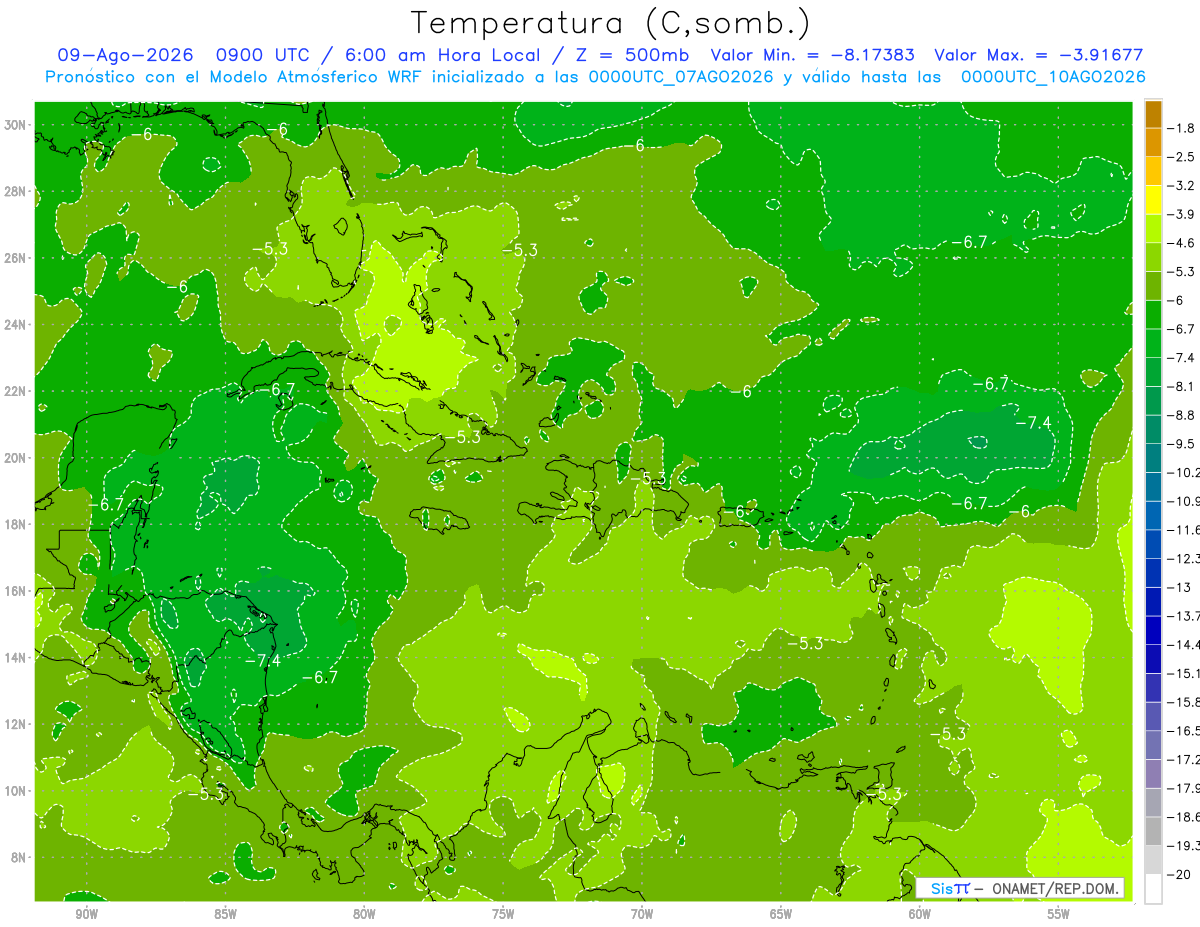Click the 10N latitude label

[16, 790]
